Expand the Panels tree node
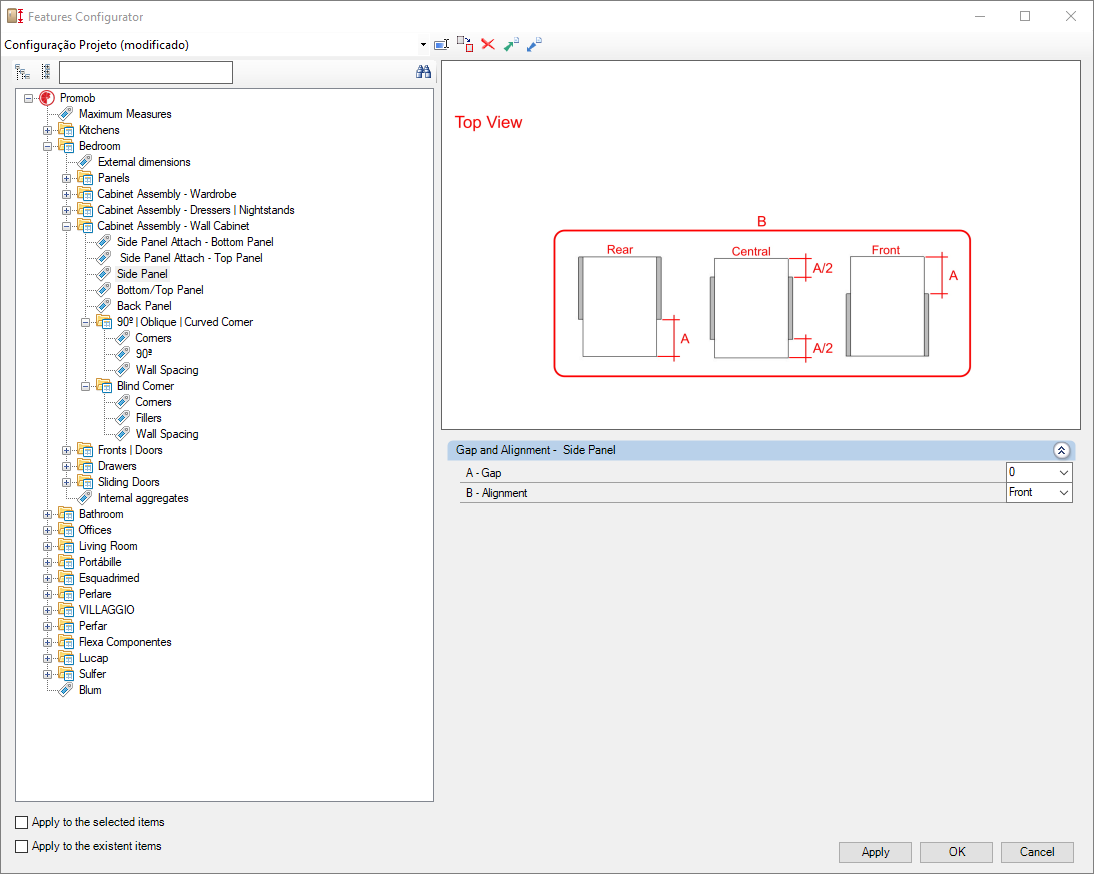 pos(66,179)
